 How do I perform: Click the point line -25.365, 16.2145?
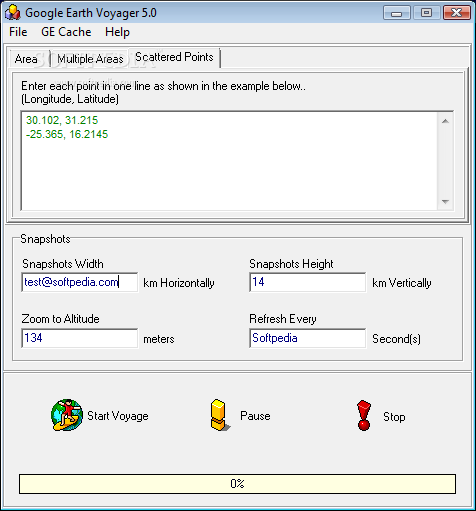click(x=67, y=134)
